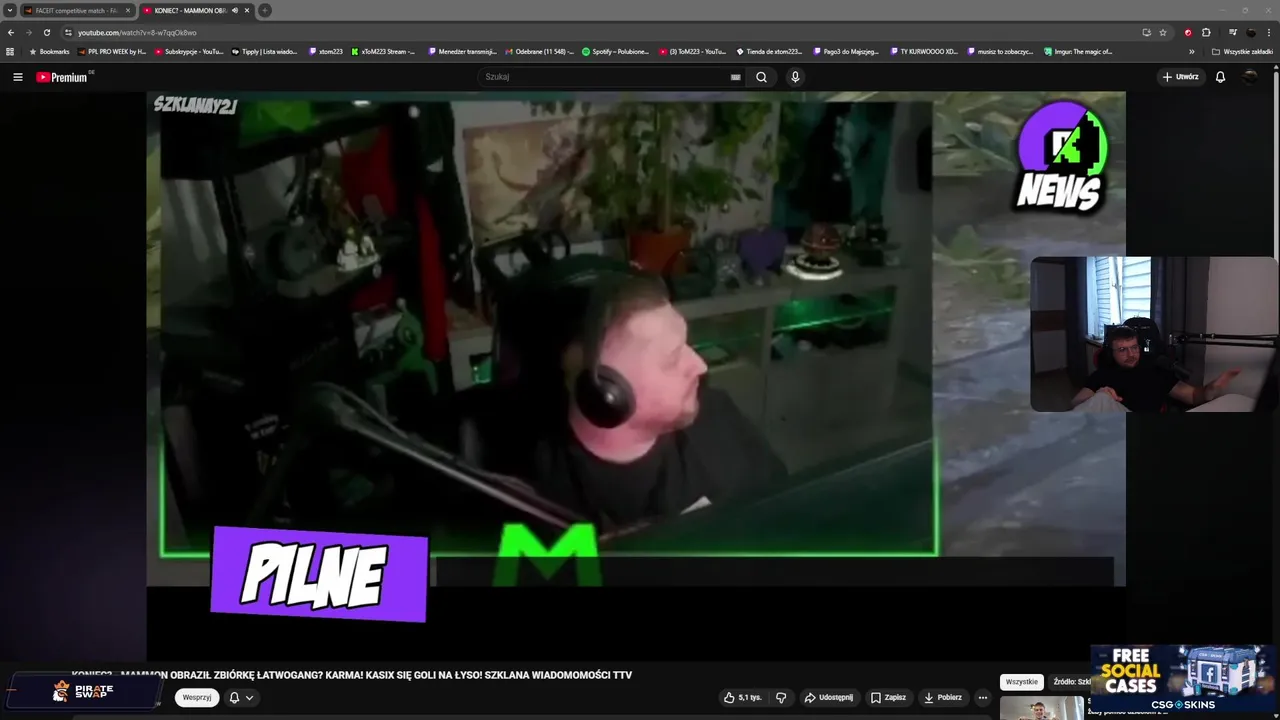Open Spotify - Polubione bookmark
The height and width of the screenshot is (720, 1280).
click(x=615, y=51)
